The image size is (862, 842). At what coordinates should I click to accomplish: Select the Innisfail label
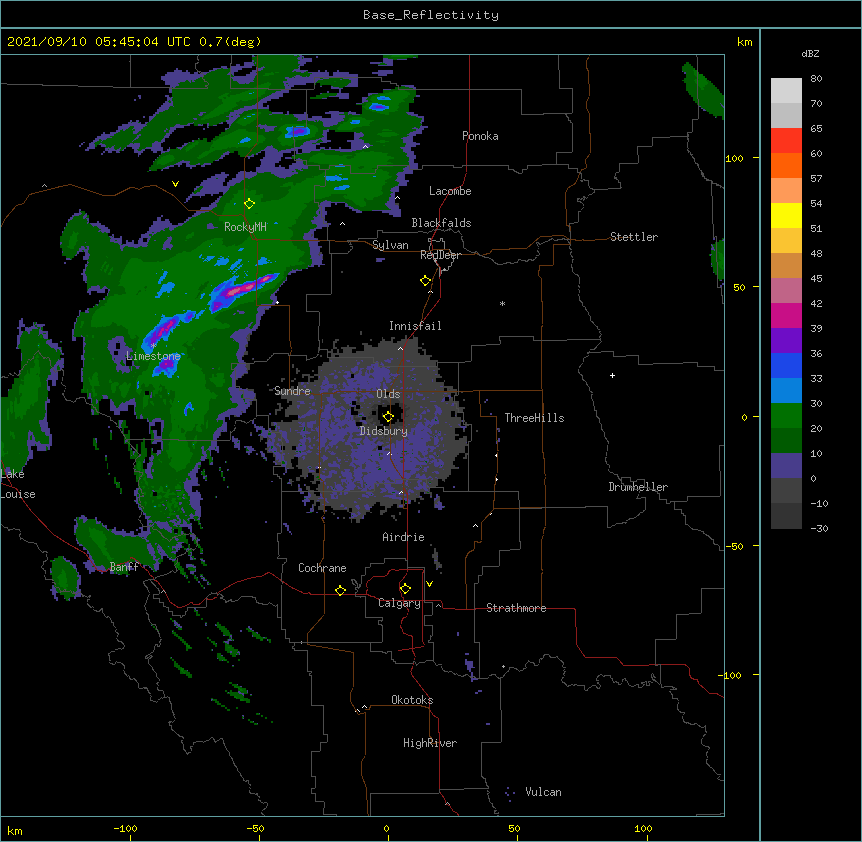pyautogui.click(x=415, y=326)
